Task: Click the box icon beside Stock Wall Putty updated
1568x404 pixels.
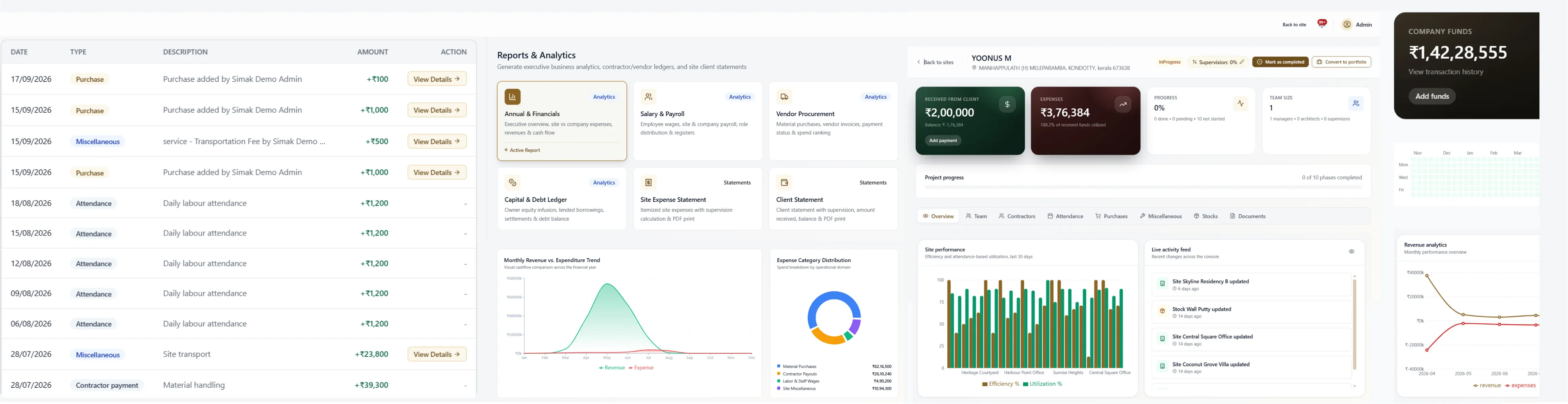Action: [x=1162, y=311]
